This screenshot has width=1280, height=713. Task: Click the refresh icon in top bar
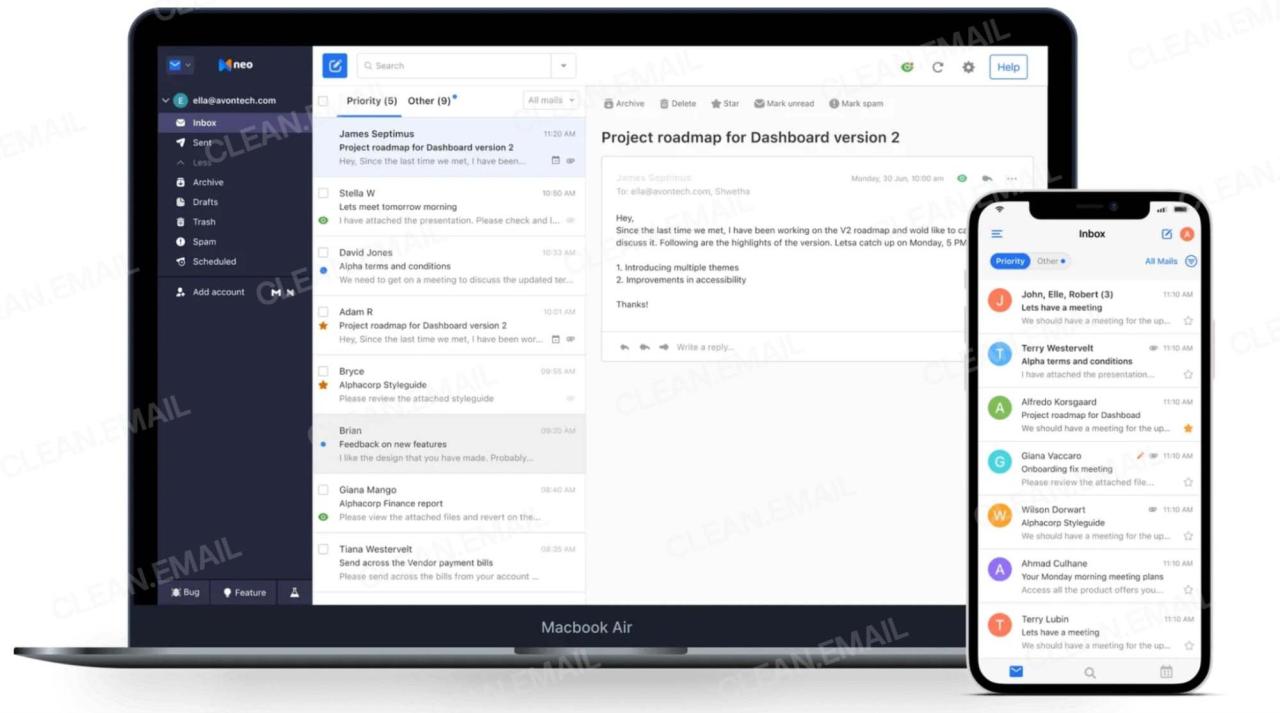pos(937,67)
